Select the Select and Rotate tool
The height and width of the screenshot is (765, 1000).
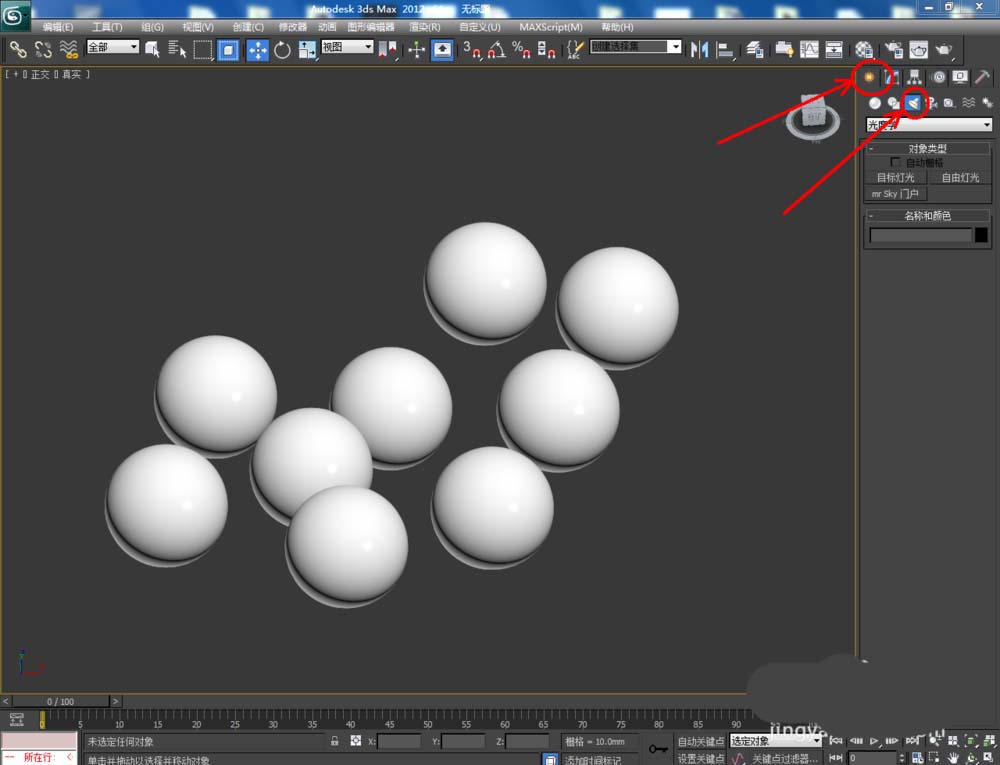282,50
